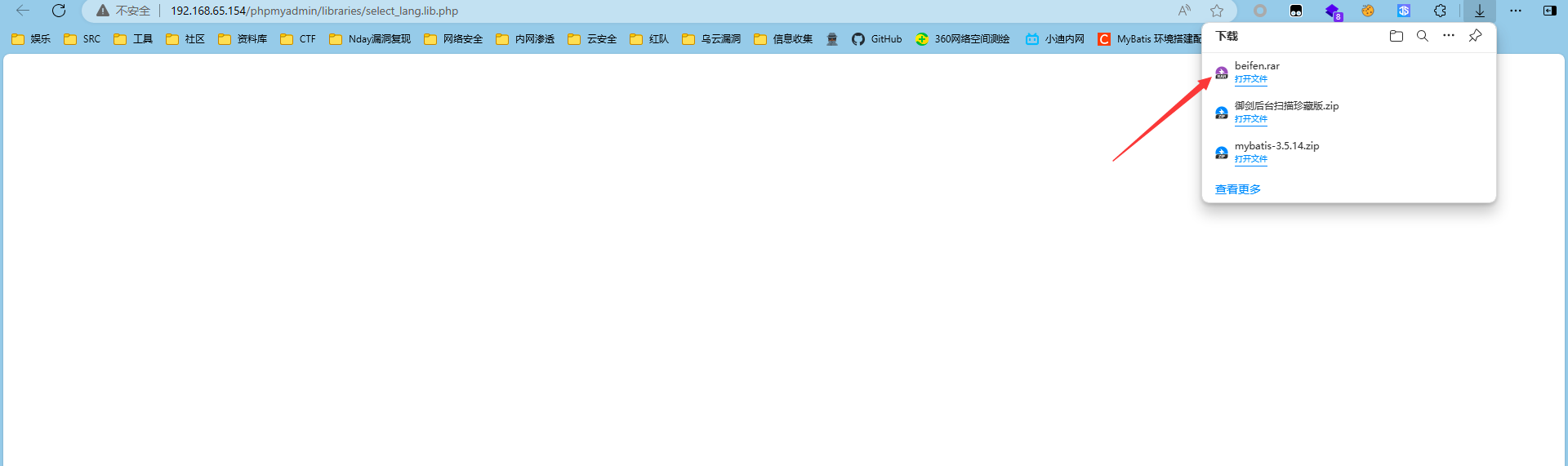This screenshot has height=466, width=1568.
Task: Click 打开文件 under beifen.rar
Action: (1250, 79)
